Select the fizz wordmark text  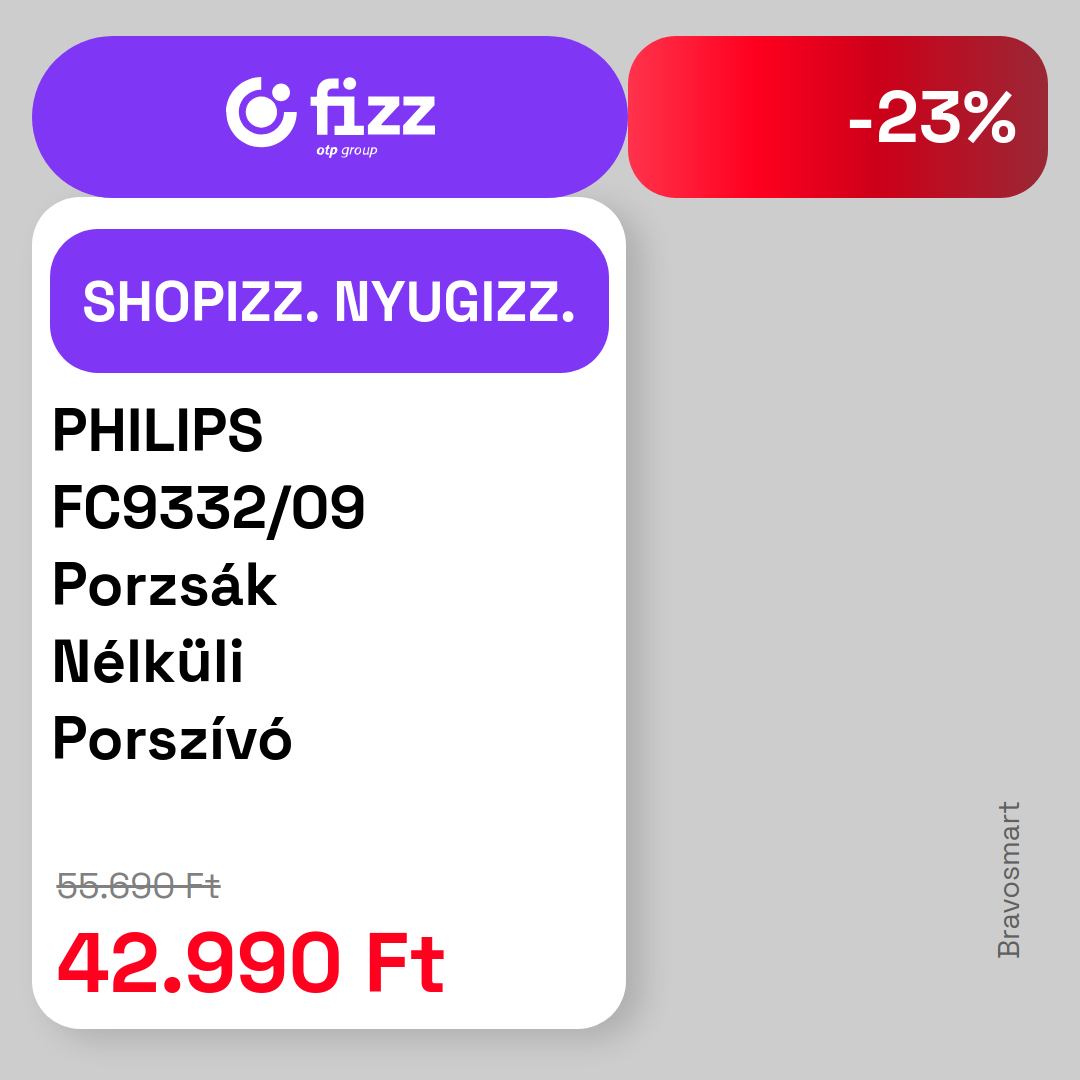[373, 107]
